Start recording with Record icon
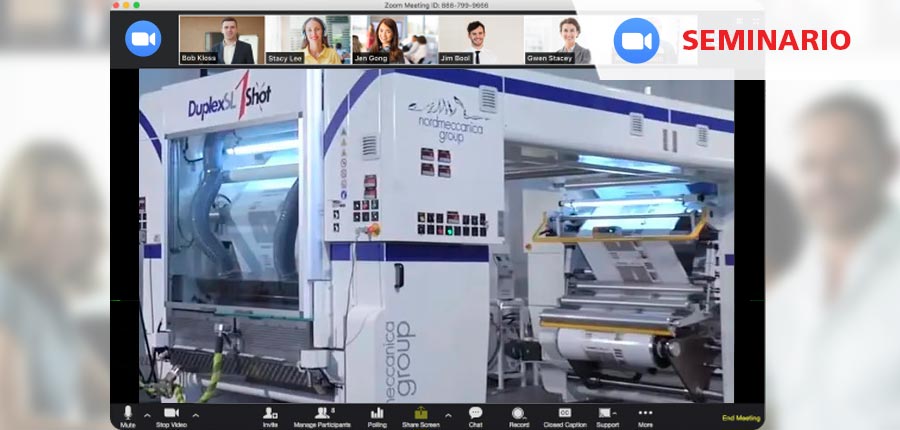The height and width of the screenshot is (430, 900). (x=518, y=414)
